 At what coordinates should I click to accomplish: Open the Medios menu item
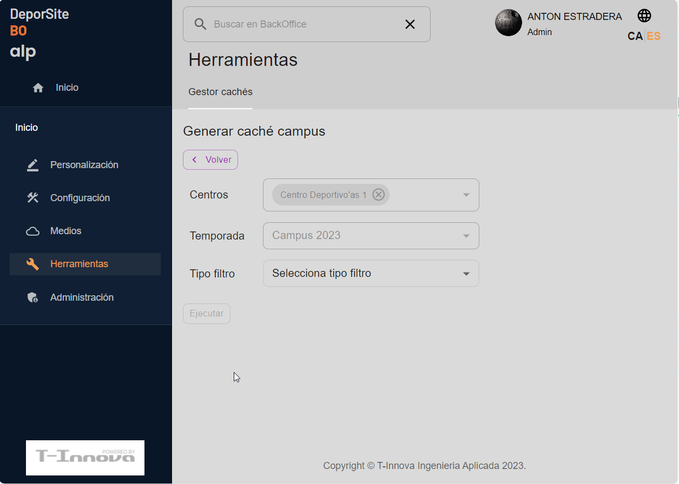(85, 231)
